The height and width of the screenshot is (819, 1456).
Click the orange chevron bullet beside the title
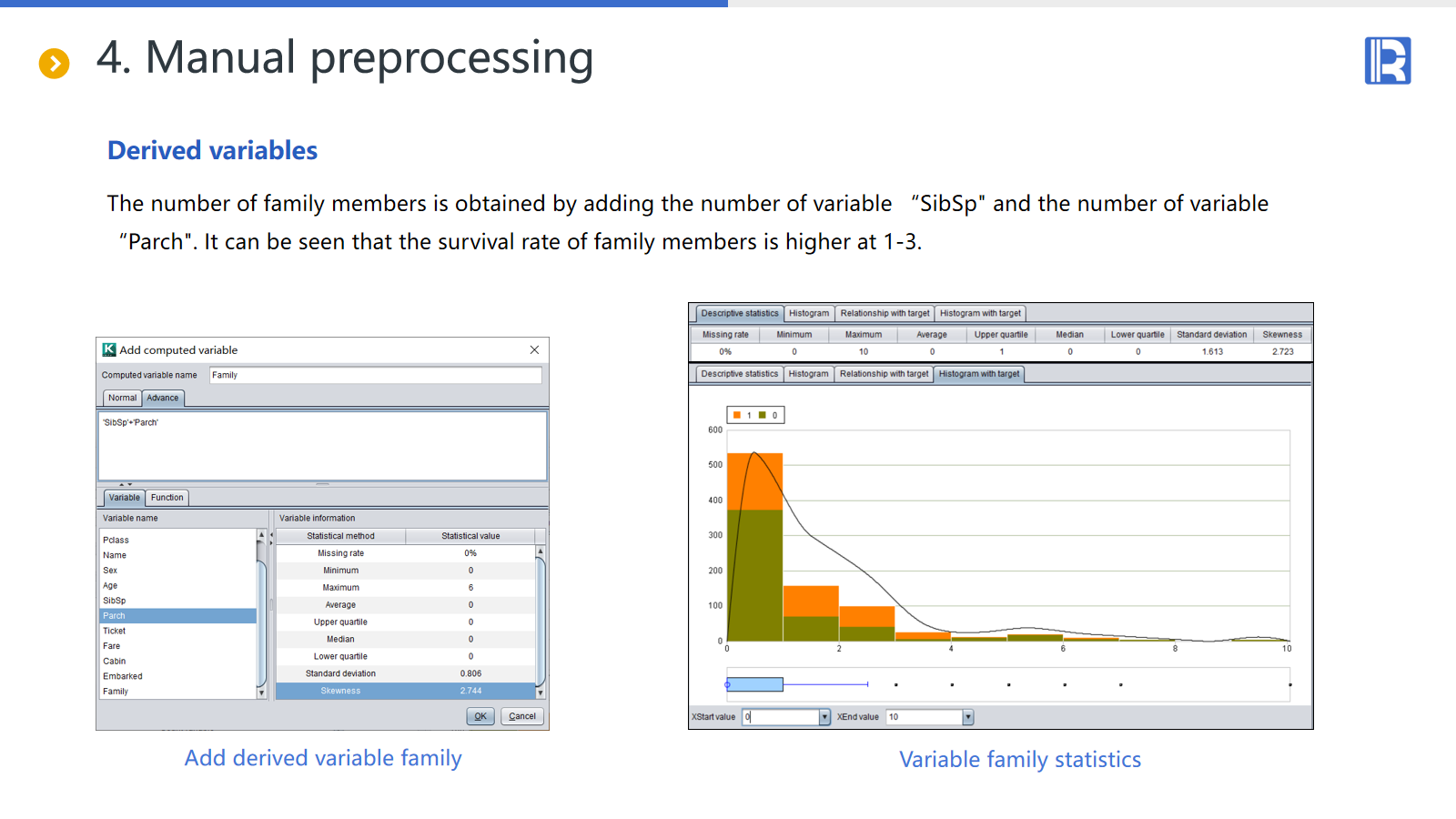54,63
